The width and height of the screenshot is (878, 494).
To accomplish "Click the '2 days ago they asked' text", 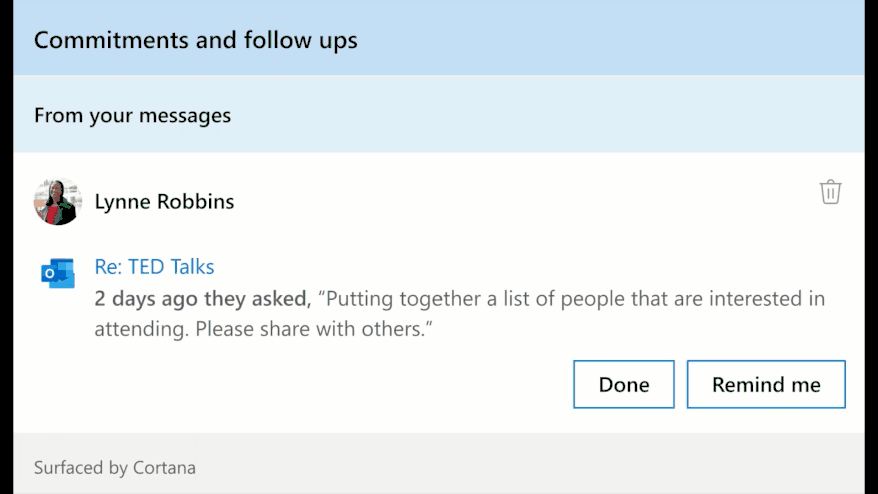I will coord(202,299).
